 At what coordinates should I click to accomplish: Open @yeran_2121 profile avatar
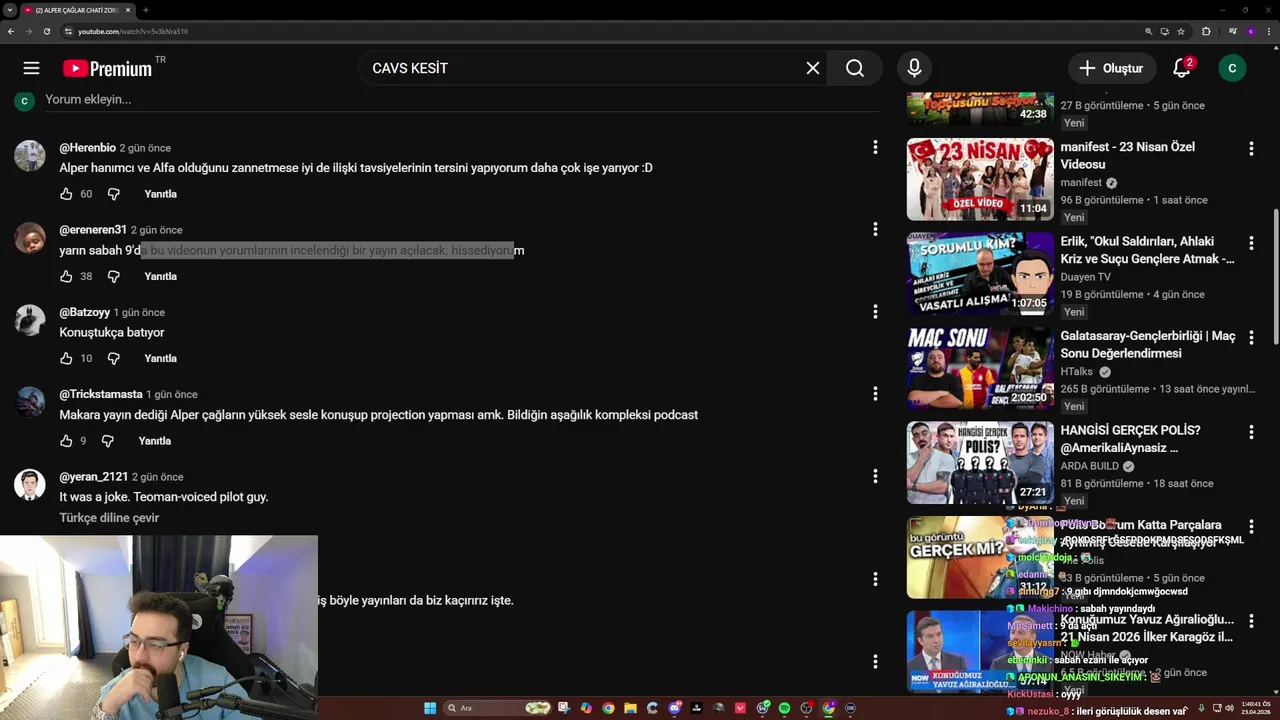30,484
